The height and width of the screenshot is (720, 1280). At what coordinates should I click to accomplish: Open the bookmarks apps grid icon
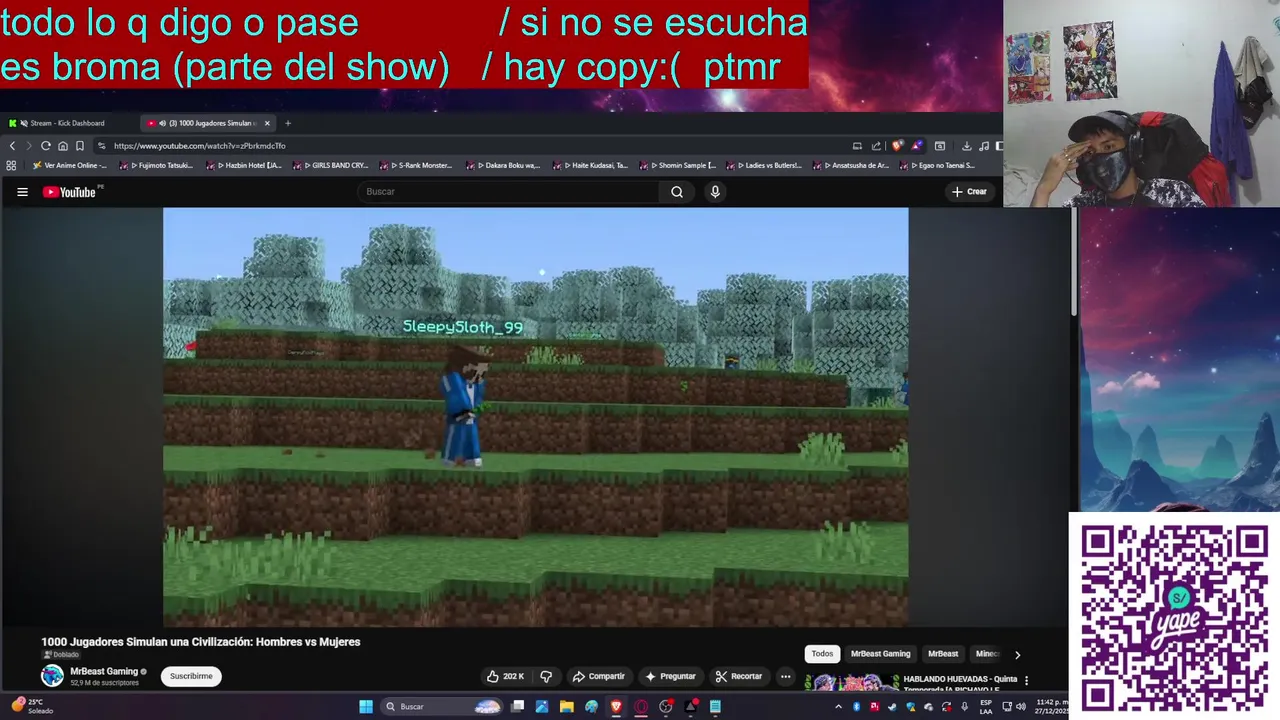click(x=11, y=166)
